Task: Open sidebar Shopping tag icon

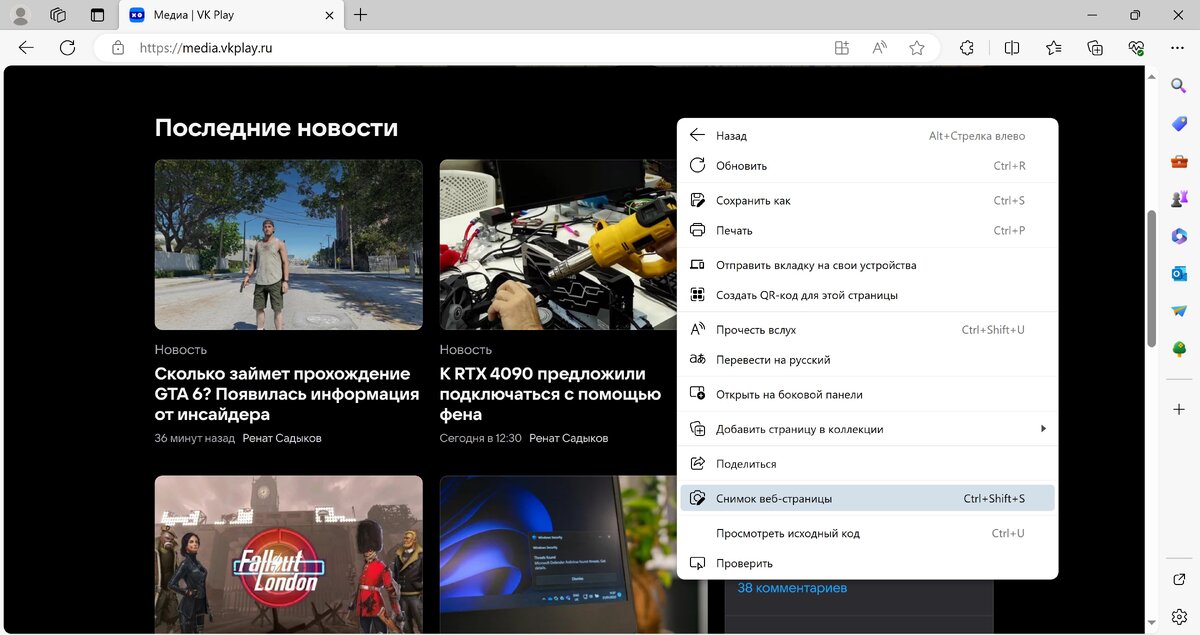Action: point(1179,123)
